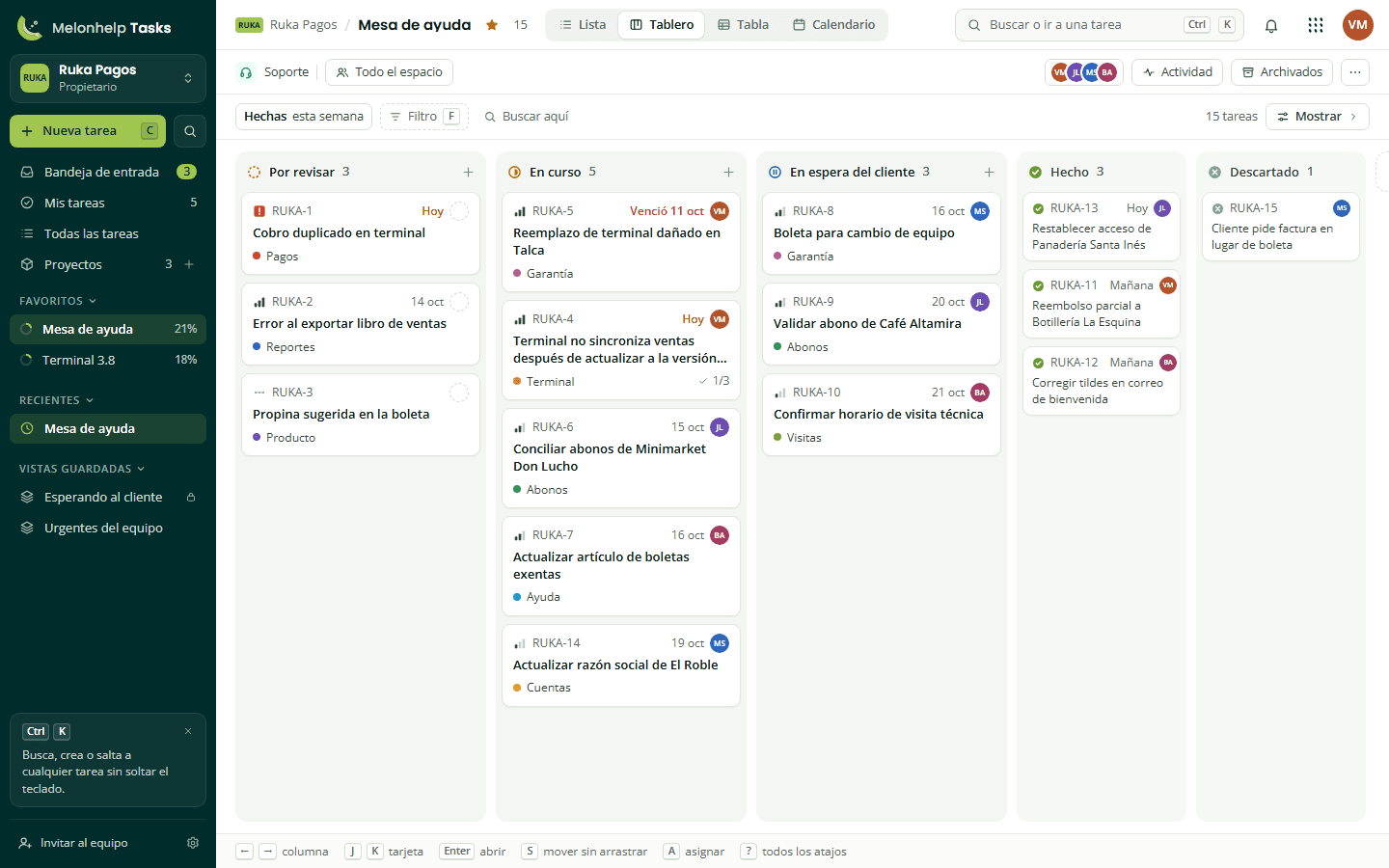Select the Tablero view tab

[x=662, y=25]
